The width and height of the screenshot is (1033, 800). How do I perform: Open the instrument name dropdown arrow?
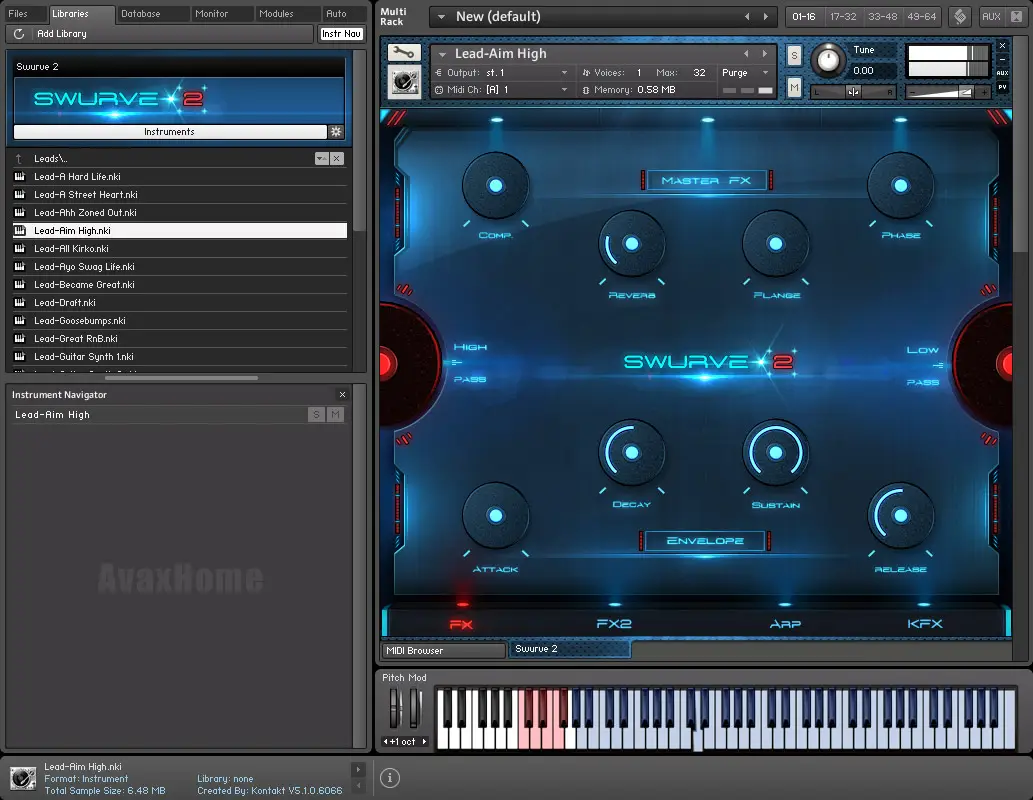point(443,54)
